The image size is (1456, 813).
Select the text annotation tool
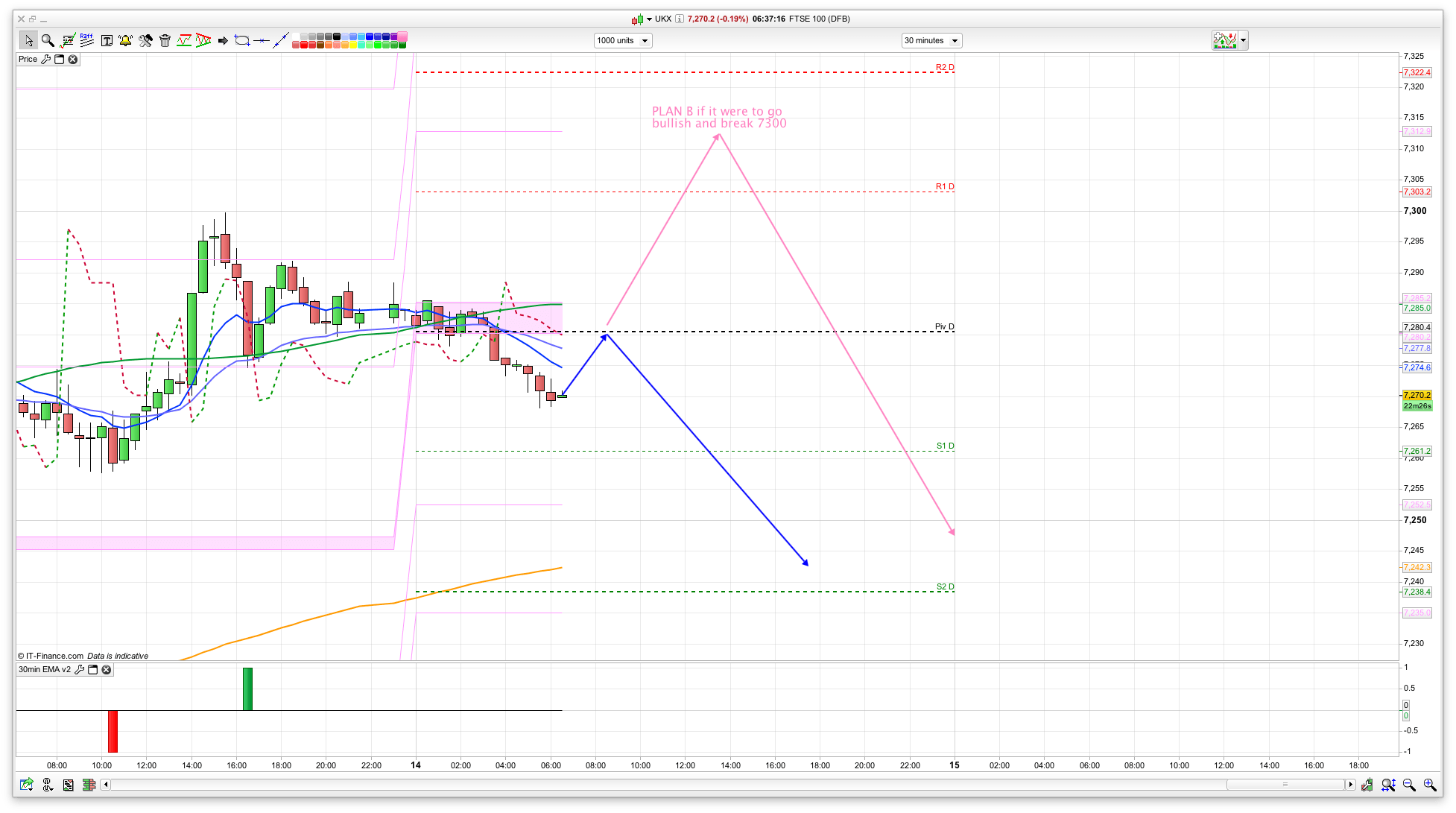tap(107, 40)
